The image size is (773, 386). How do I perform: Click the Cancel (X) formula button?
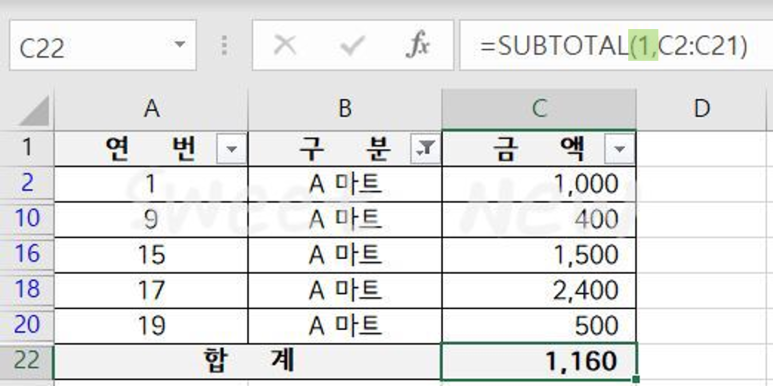click(x=285, y=46)
